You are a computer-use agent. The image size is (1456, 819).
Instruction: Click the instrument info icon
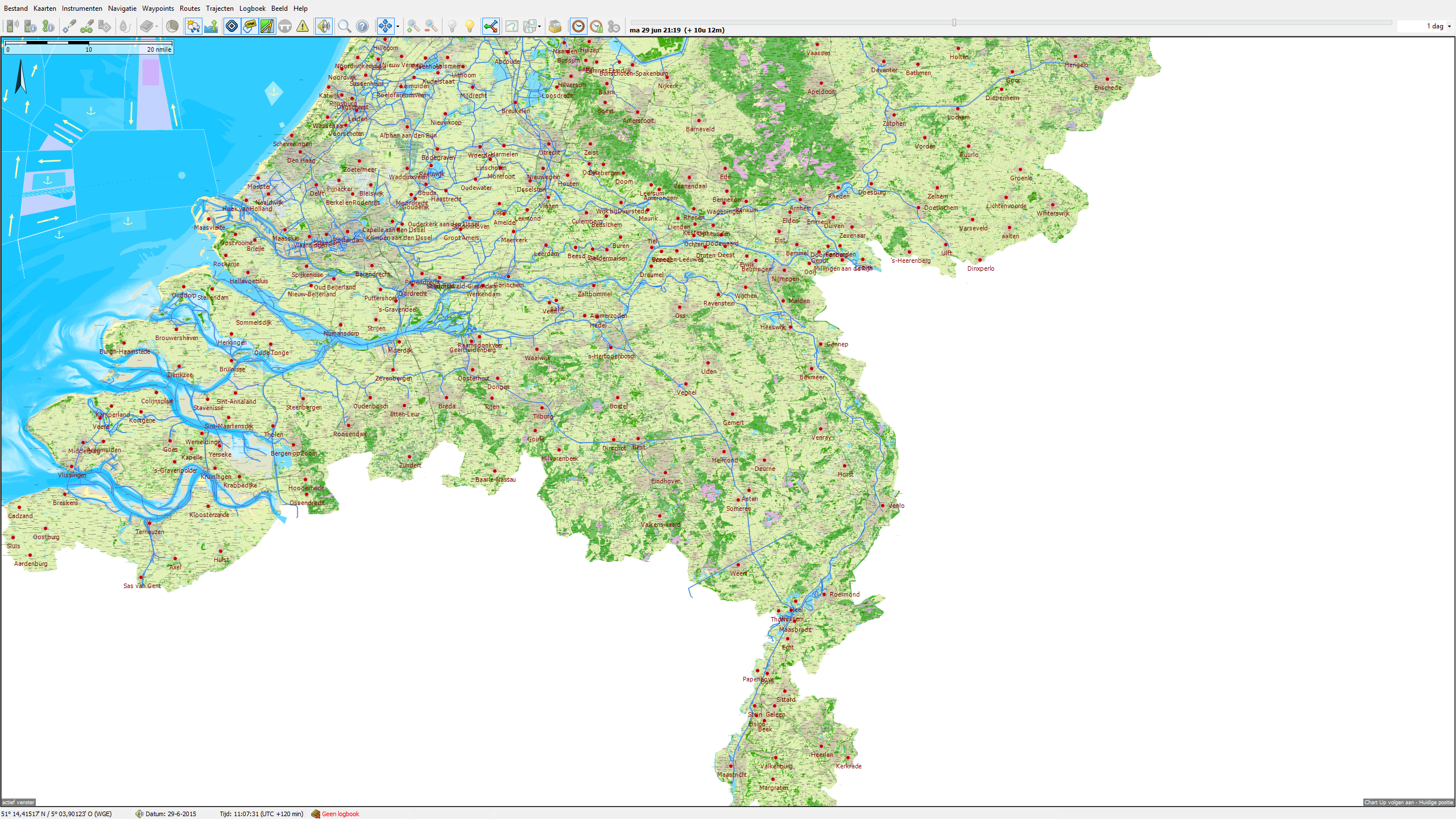pos(31,26)
